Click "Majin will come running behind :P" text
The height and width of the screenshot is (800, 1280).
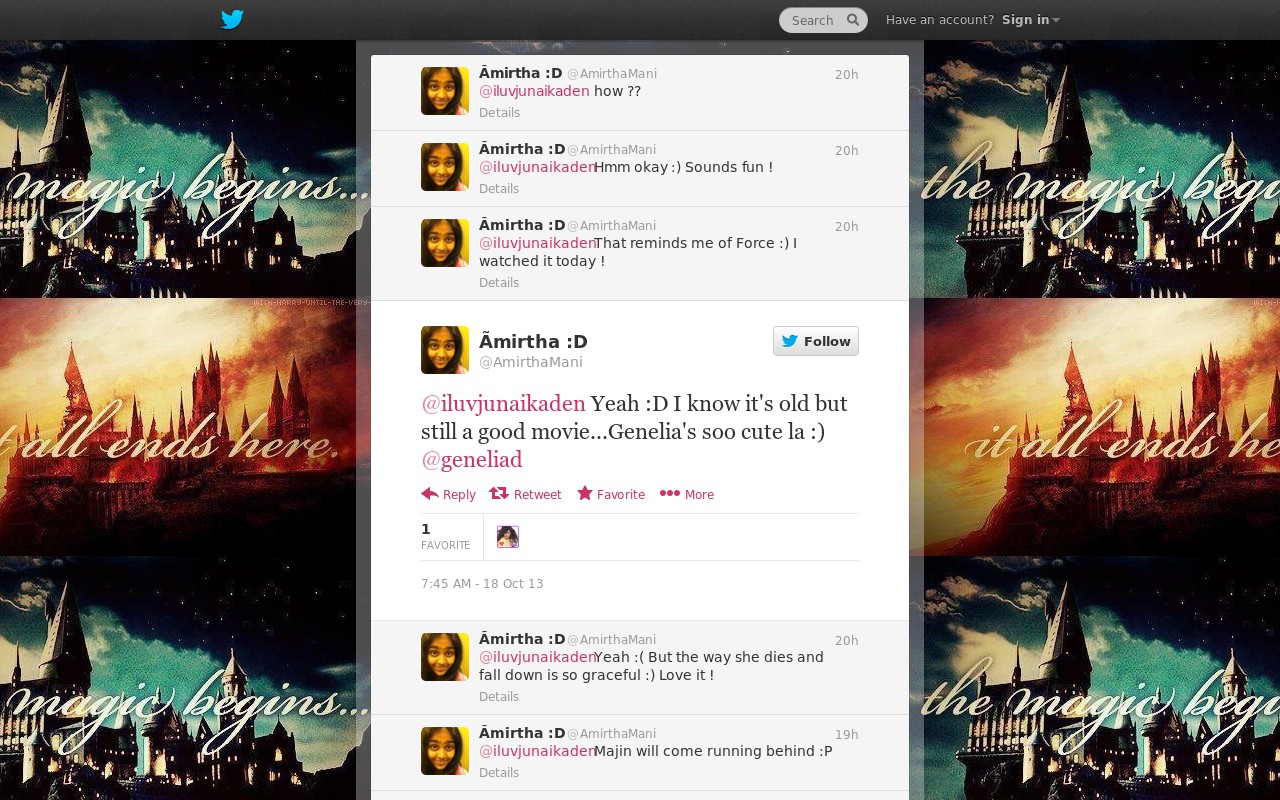(713, 751)
